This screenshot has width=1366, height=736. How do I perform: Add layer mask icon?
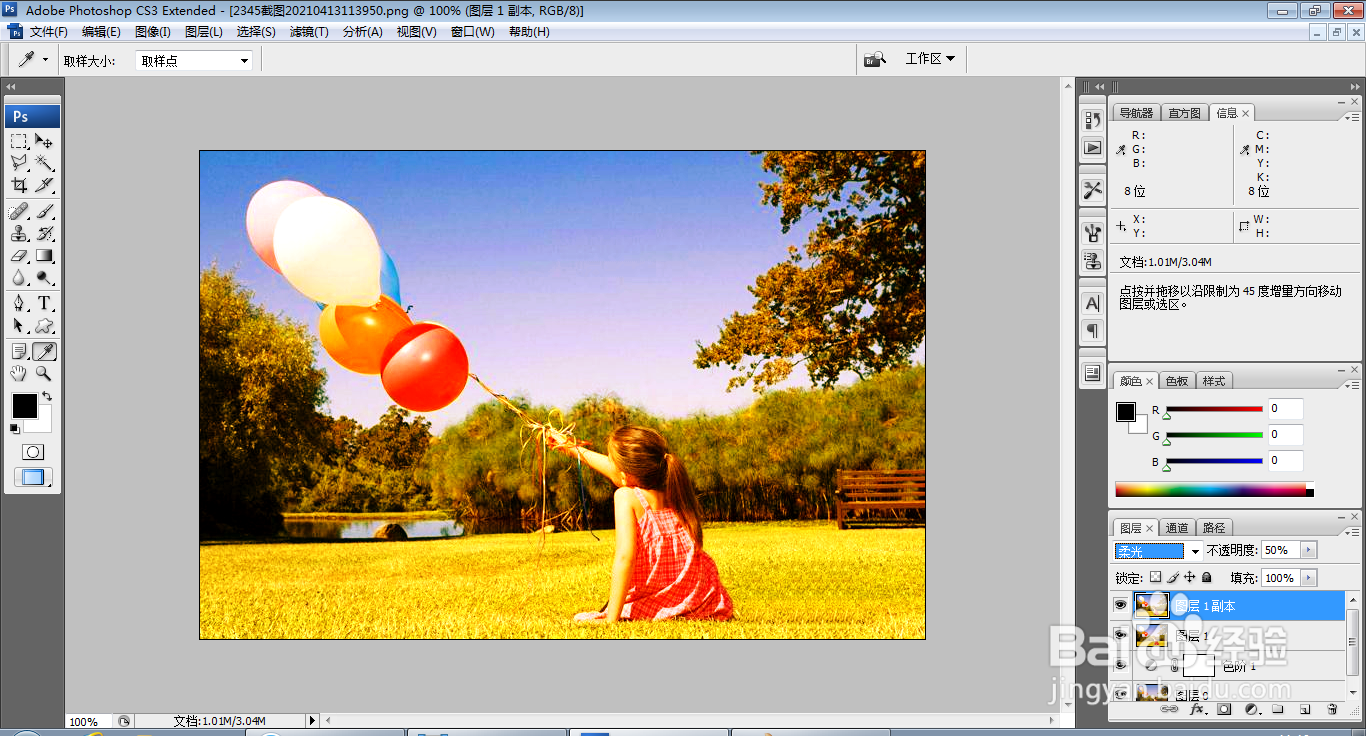pyautogui.click(x=1224, y=709)
